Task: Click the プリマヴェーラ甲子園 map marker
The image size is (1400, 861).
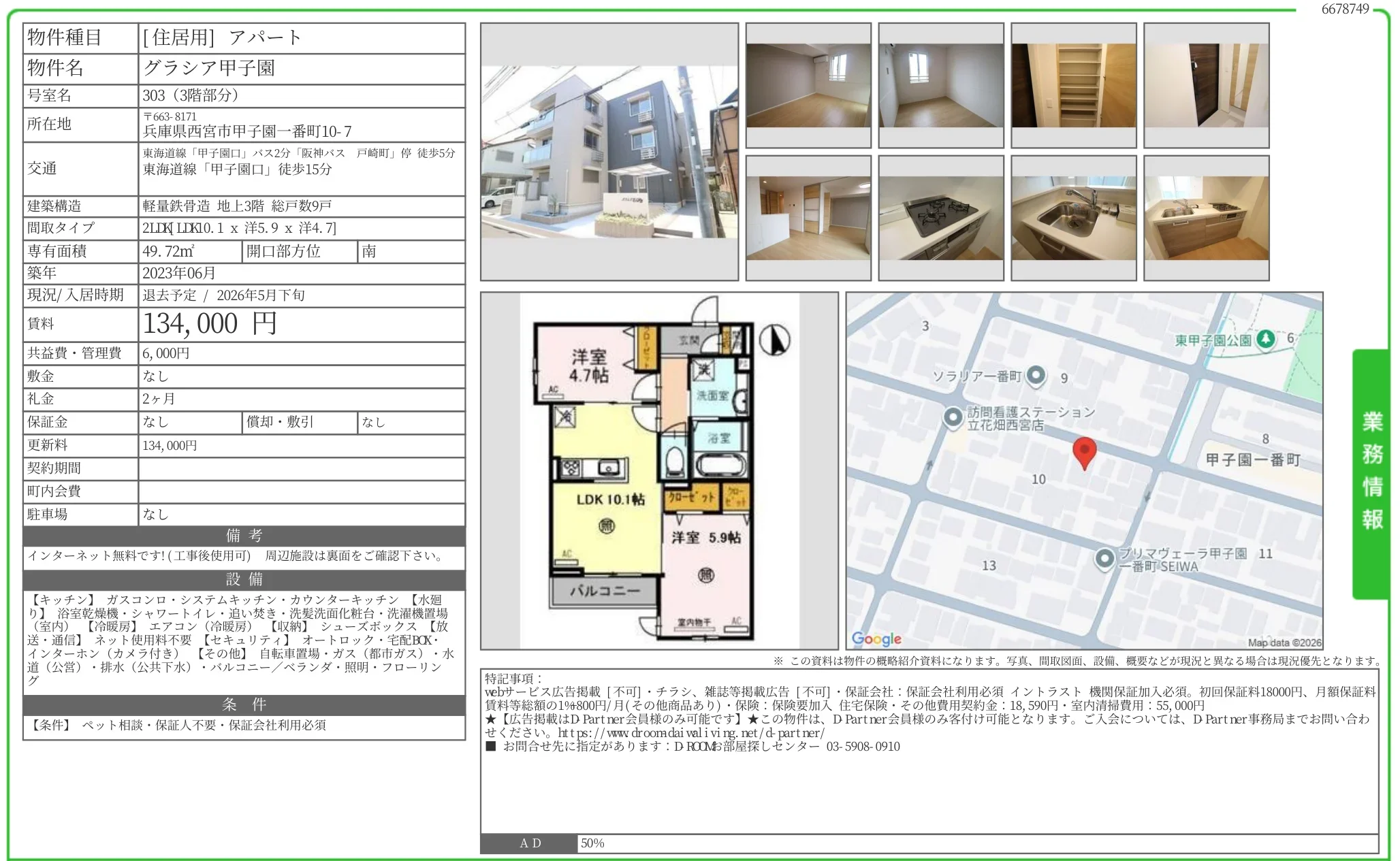Action: point(1104,559)
